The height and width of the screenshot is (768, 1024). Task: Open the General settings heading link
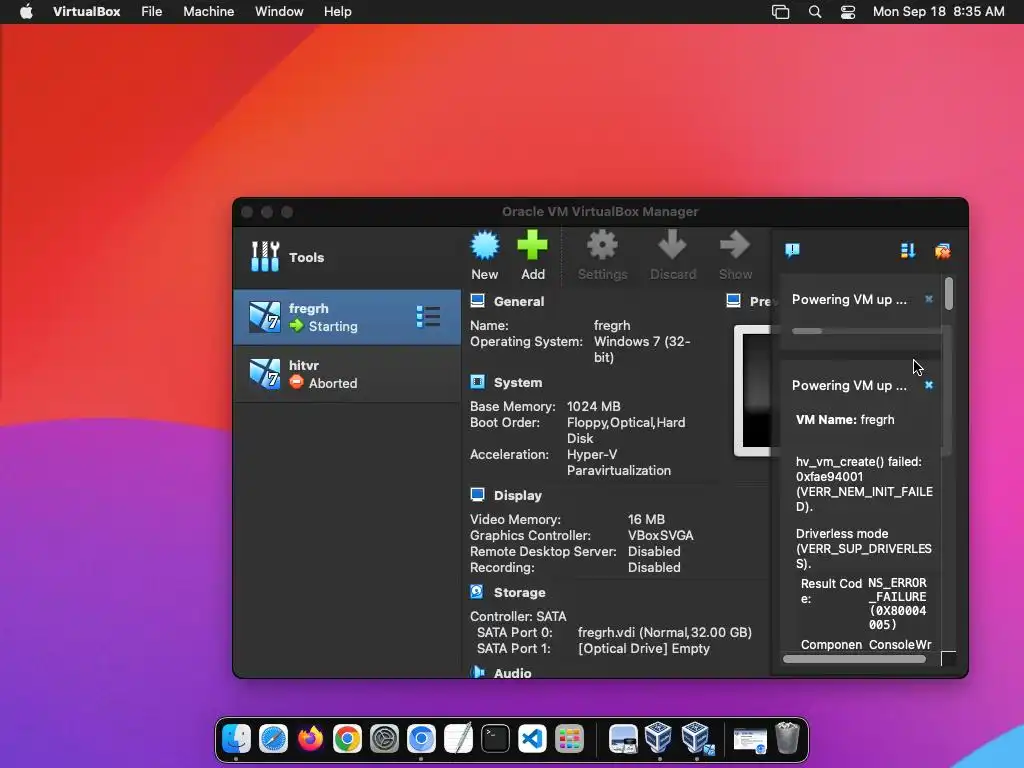(x=519, y=301)
